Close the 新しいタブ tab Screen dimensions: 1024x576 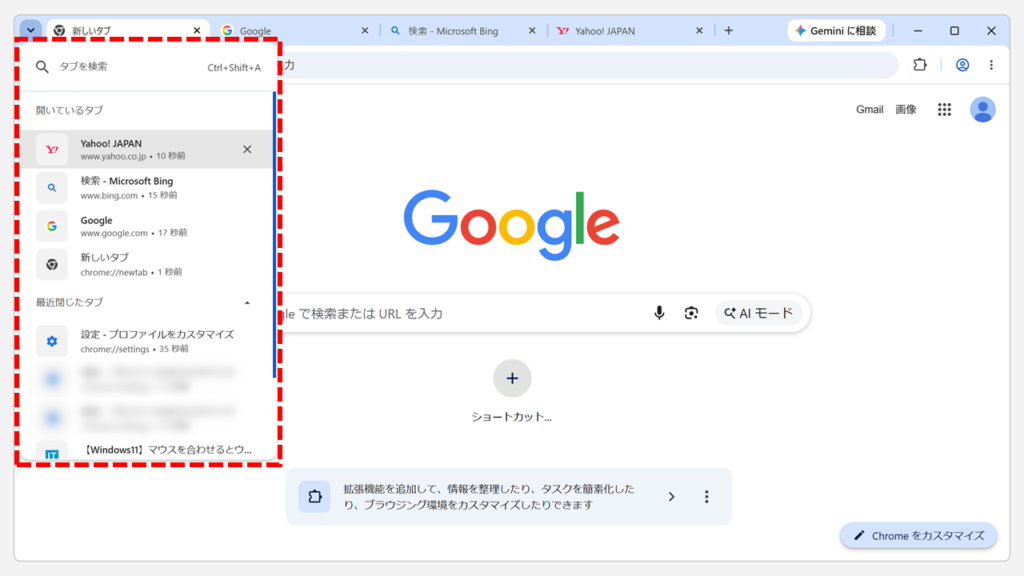tap(197, 31)
